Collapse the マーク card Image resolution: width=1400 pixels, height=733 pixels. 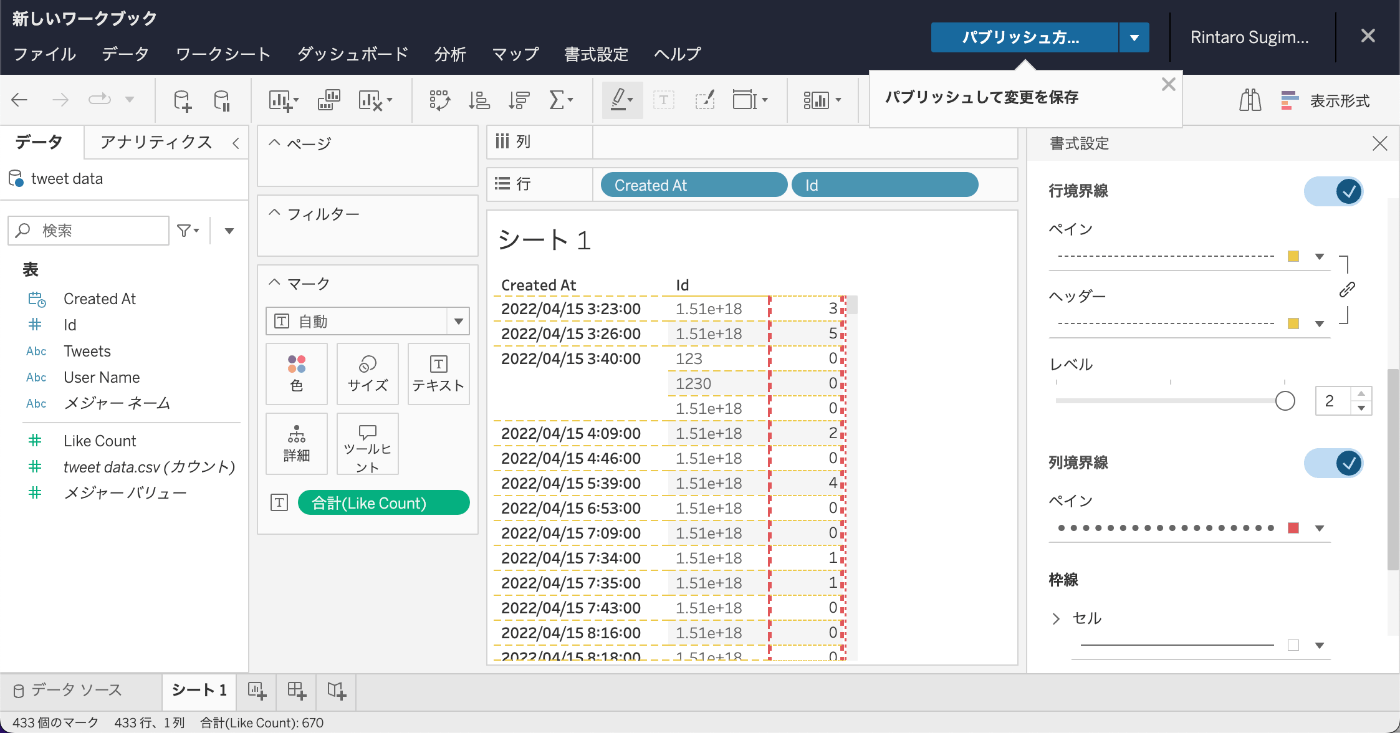click(275, 284)
